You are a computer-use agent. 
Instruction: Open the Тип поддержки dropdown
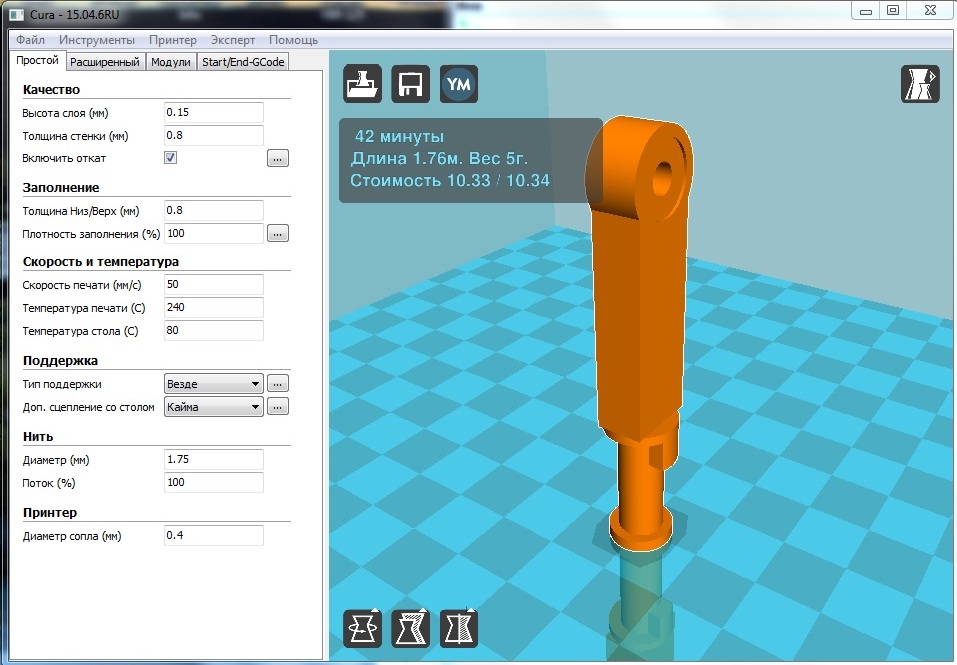point(214,384)
